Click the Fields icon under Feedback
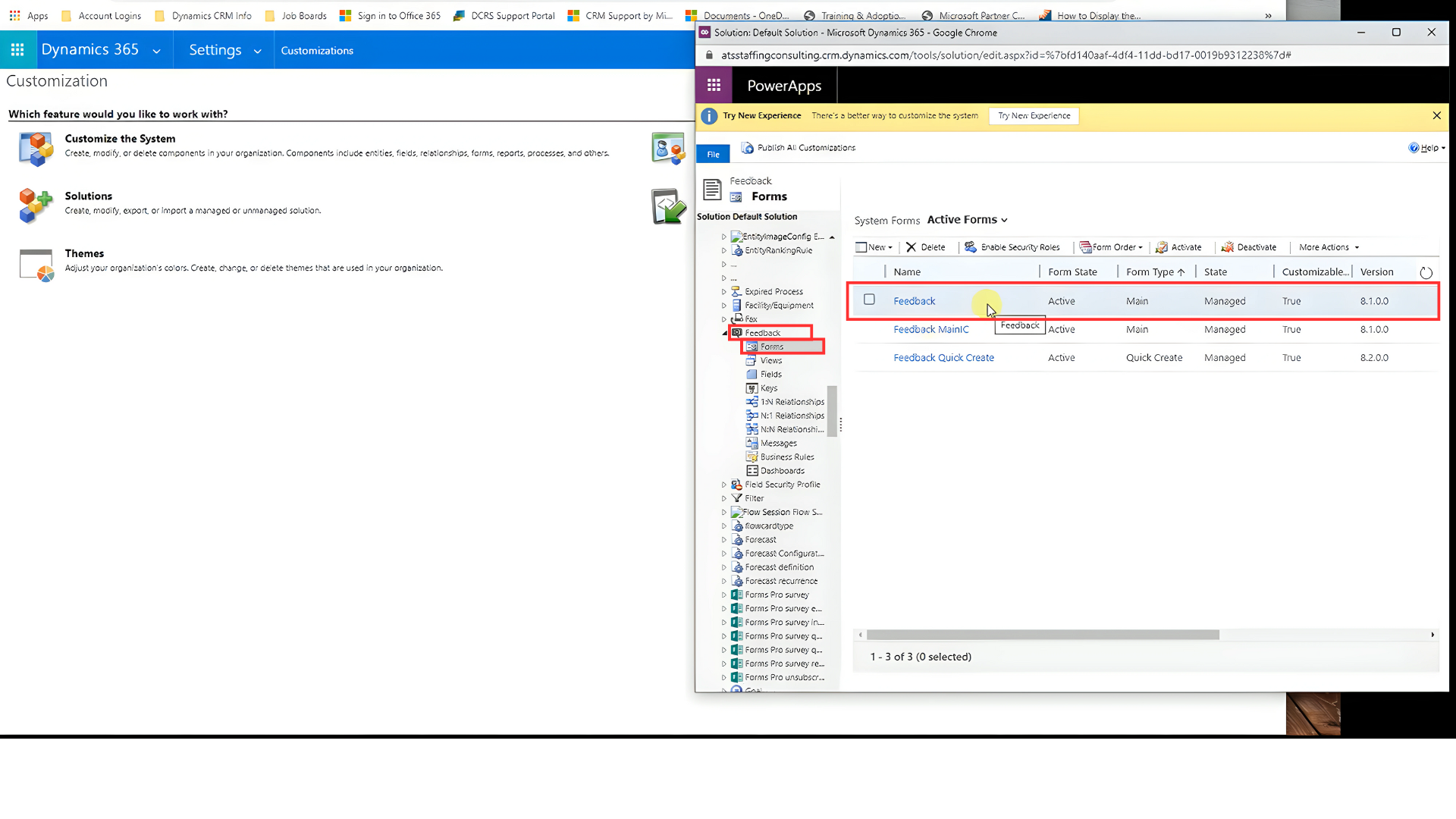The height and width of the screenshot is (819, 1456). (752, 375)
